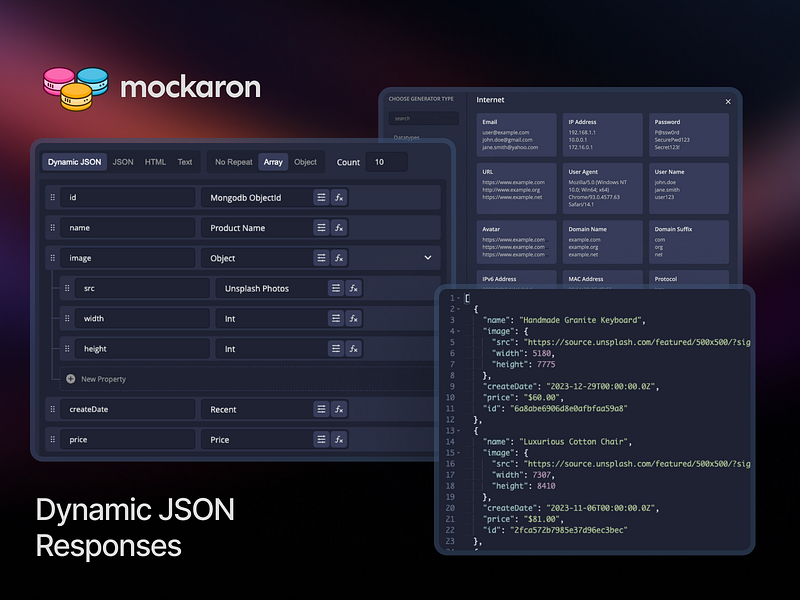Collapse the fold arrow on JSON line 13

coord(459,431)
